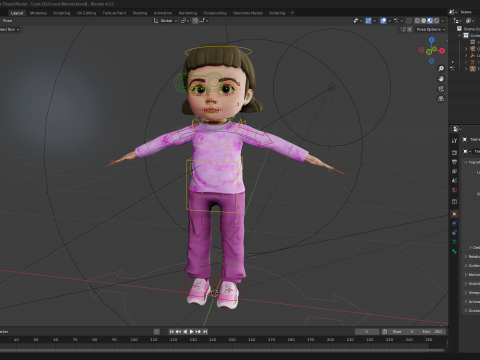Click the current frame number field
Viewport: 480px width, 360px height.
coord(367,331)
